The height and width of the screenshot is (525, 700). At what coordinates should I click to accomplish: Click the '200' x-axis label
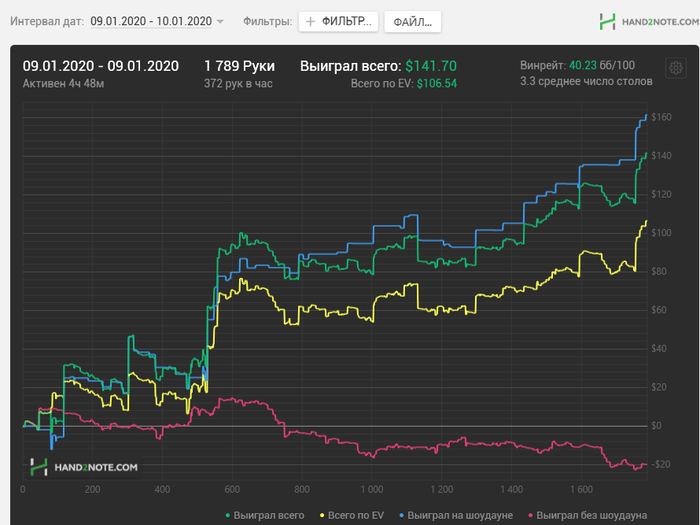pyautogui.click(x=92, y=490)
